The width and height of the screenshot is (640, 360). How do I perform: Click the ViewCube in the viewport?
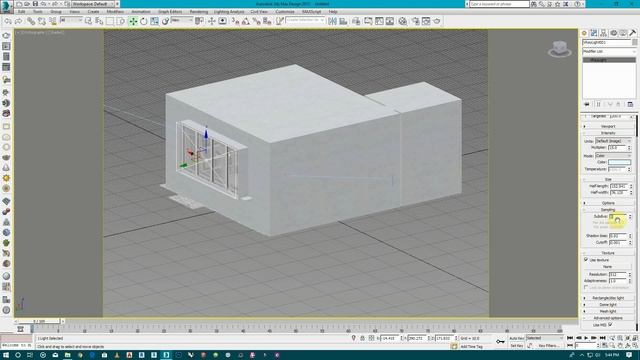pos(560,49)
